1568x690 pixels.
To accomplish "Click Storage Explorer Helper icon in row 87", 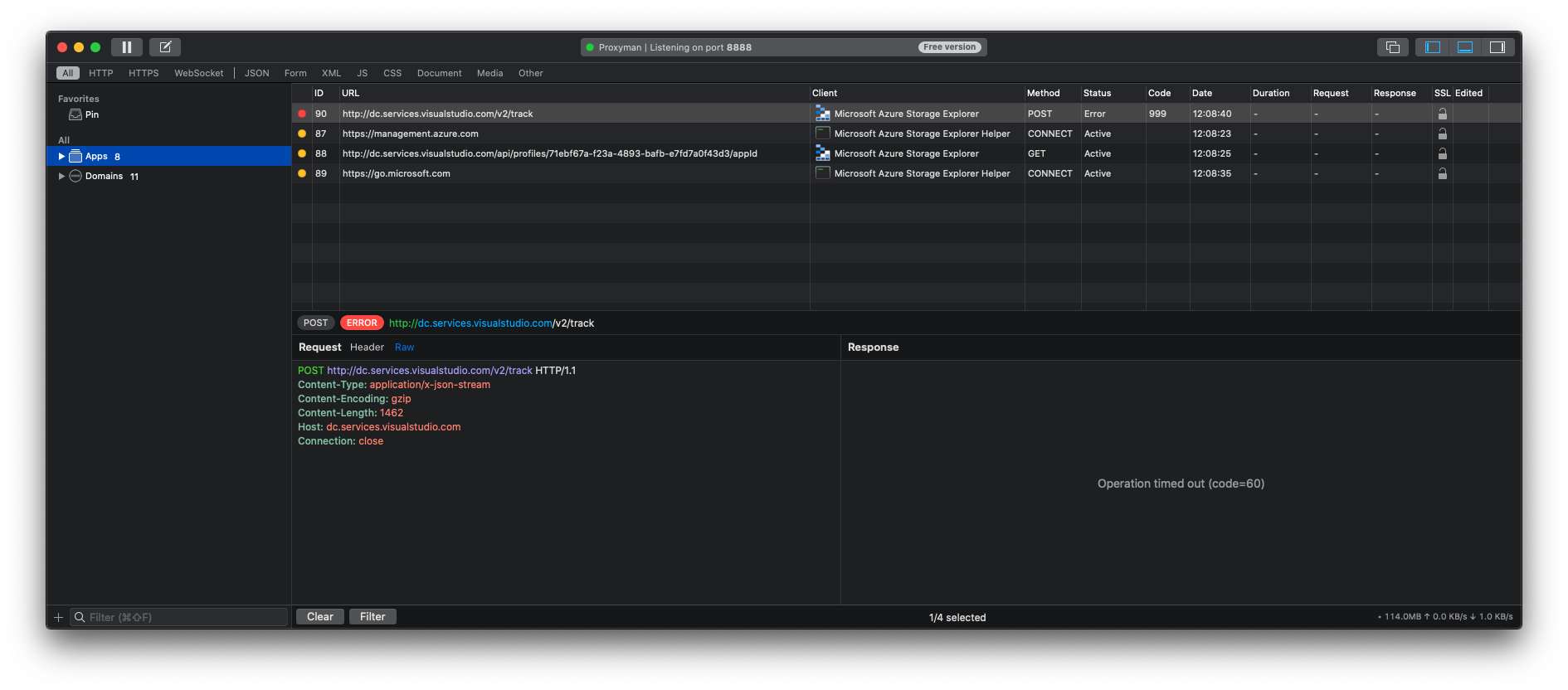I will 823,133.
